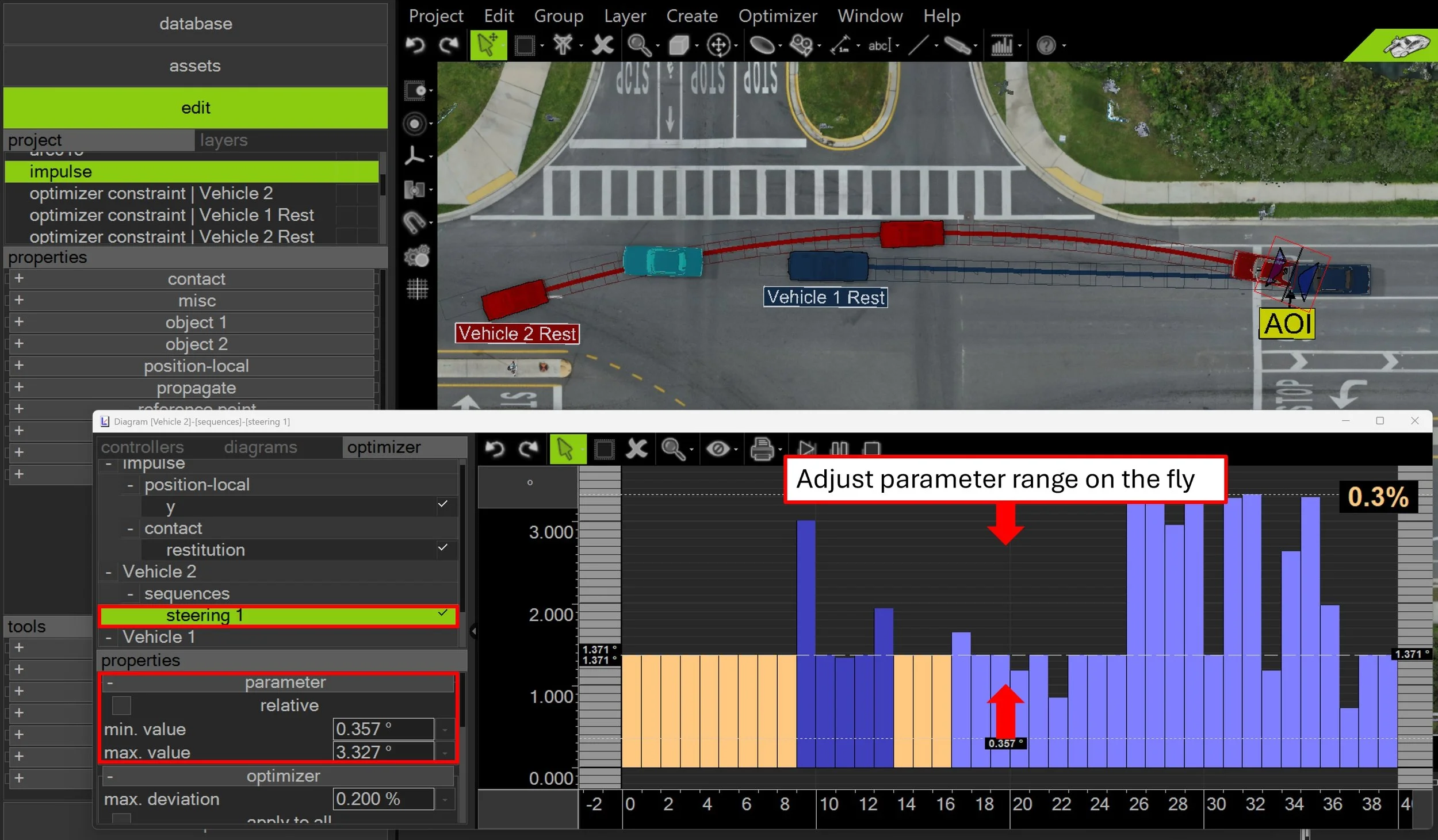The image size is (1438, 840).
Task: Open the Optimizer menu
Action: pyautogui.click(x=777, y=16)
